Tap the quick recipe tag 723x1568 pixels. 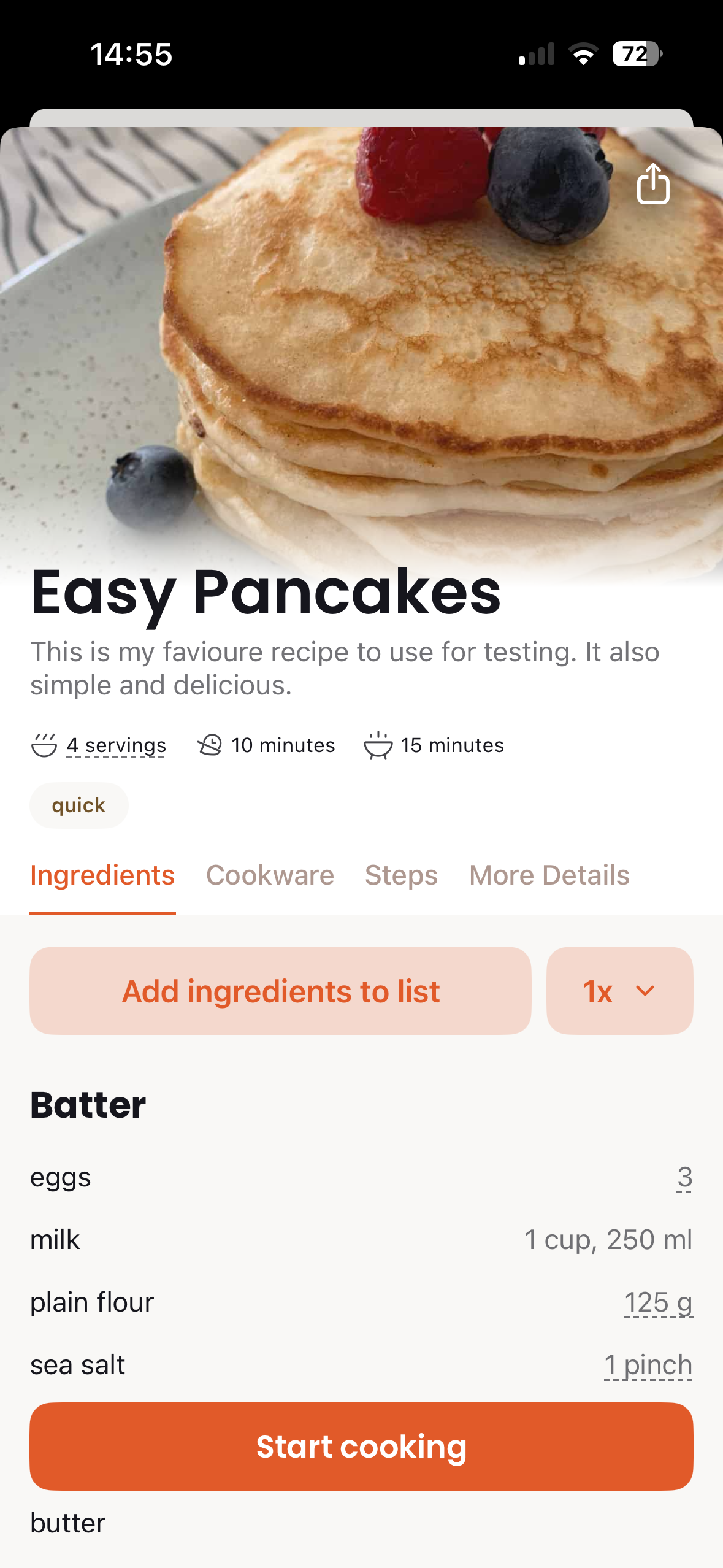coord(78,805)
